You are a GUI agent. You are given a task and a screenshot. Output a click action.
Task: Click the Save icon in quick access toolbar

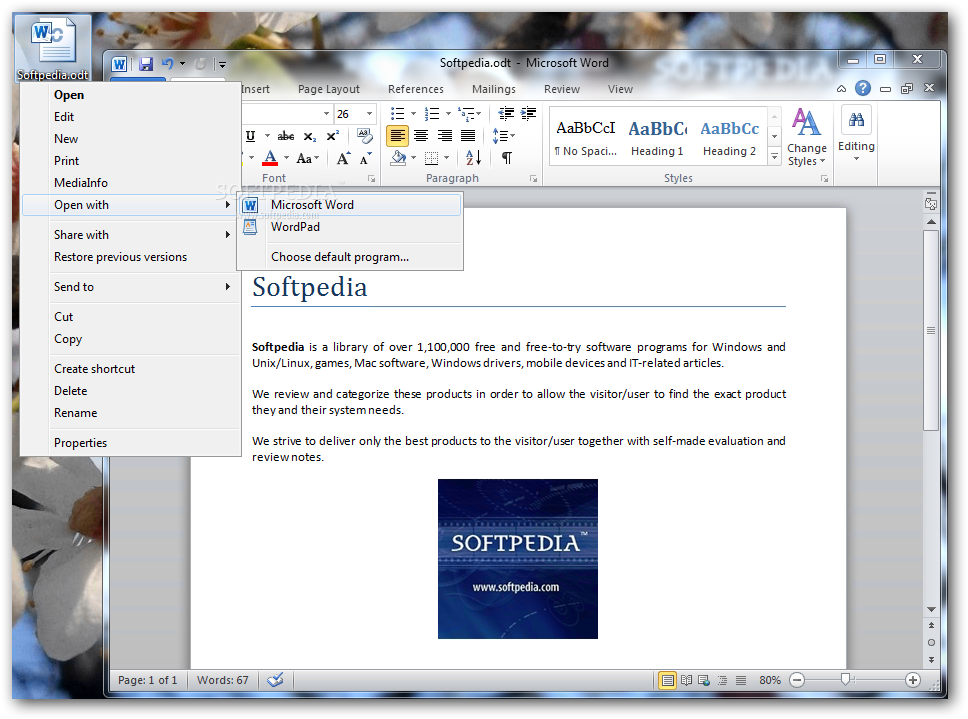(x=146, y=64)
